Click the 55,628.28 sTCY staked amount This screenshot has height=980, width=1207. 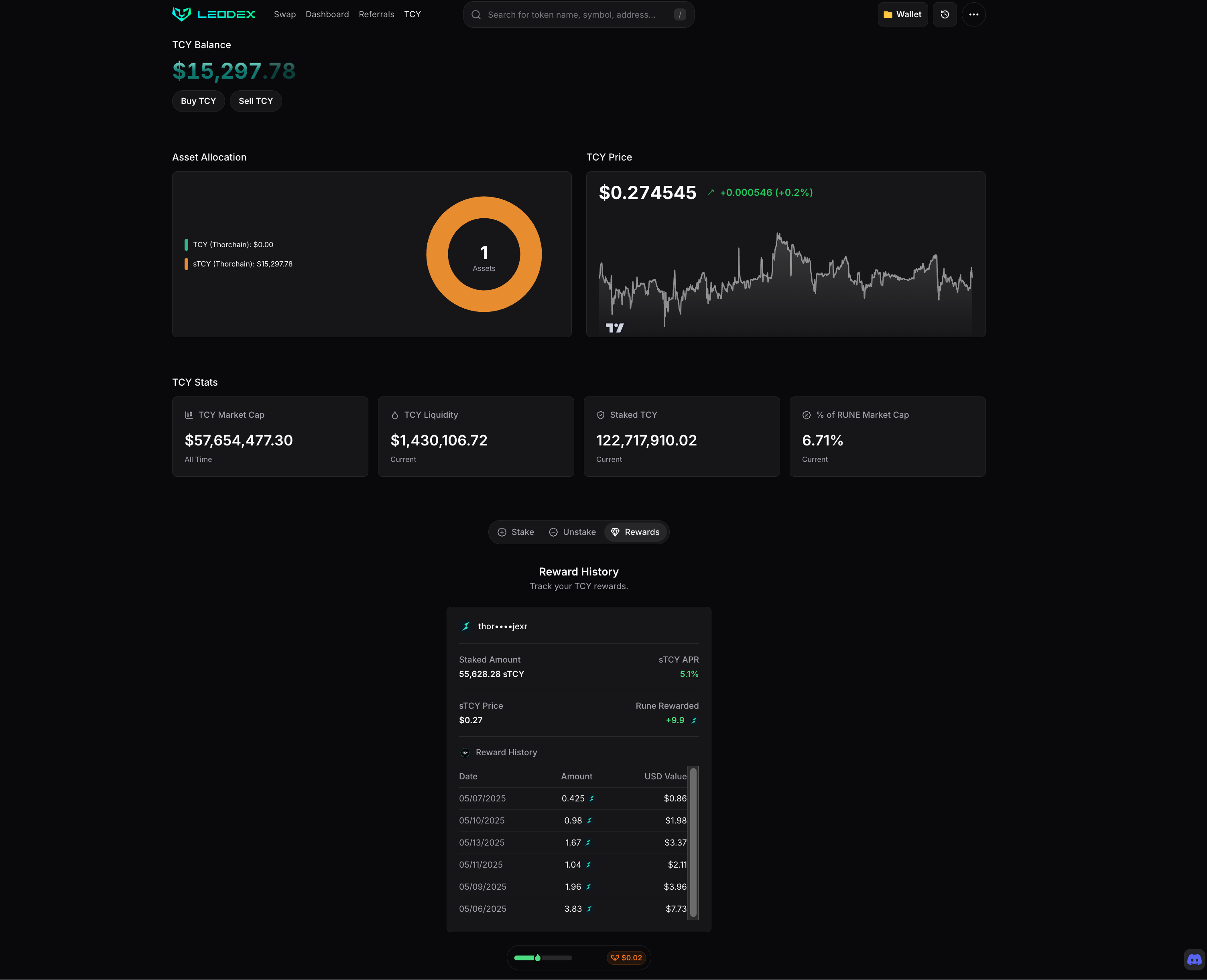[x=491, y=674]
